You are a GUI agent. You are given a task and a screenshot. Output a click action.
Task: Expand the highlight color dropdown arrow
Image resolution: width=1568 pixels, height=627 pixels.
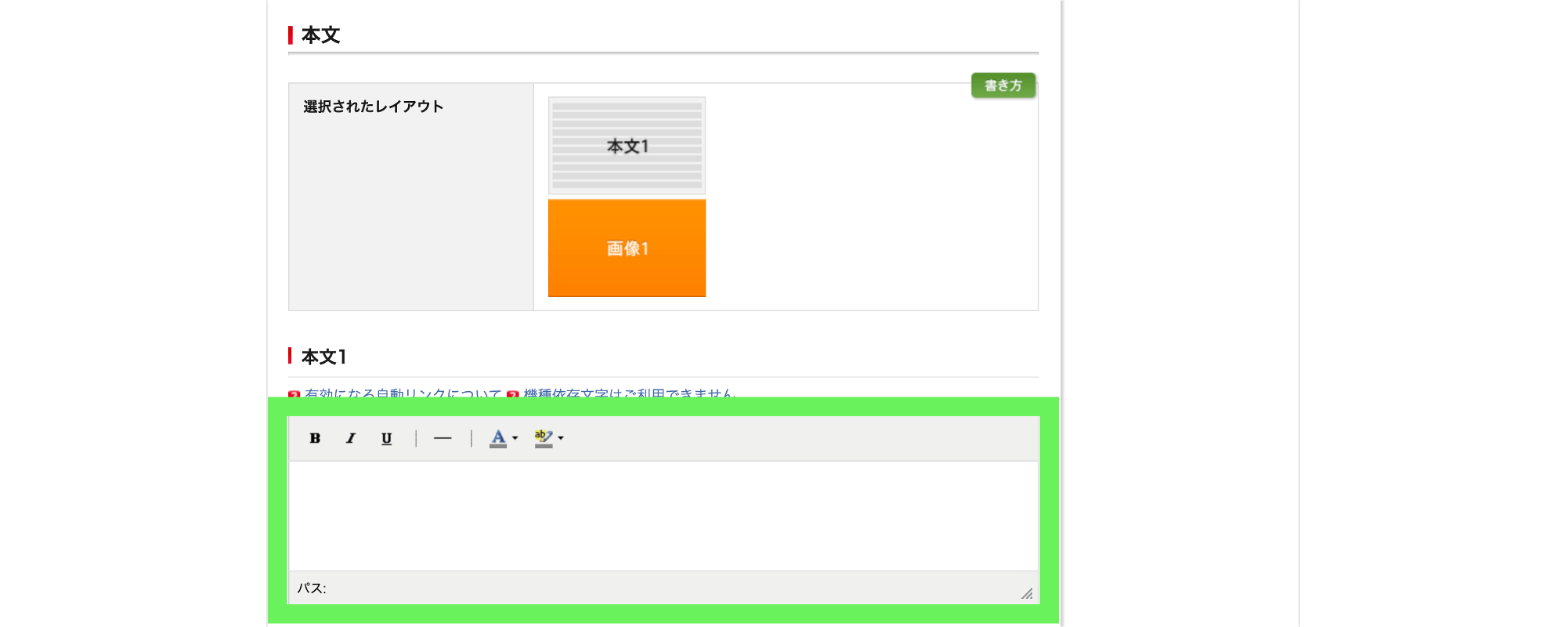(561, 438)
